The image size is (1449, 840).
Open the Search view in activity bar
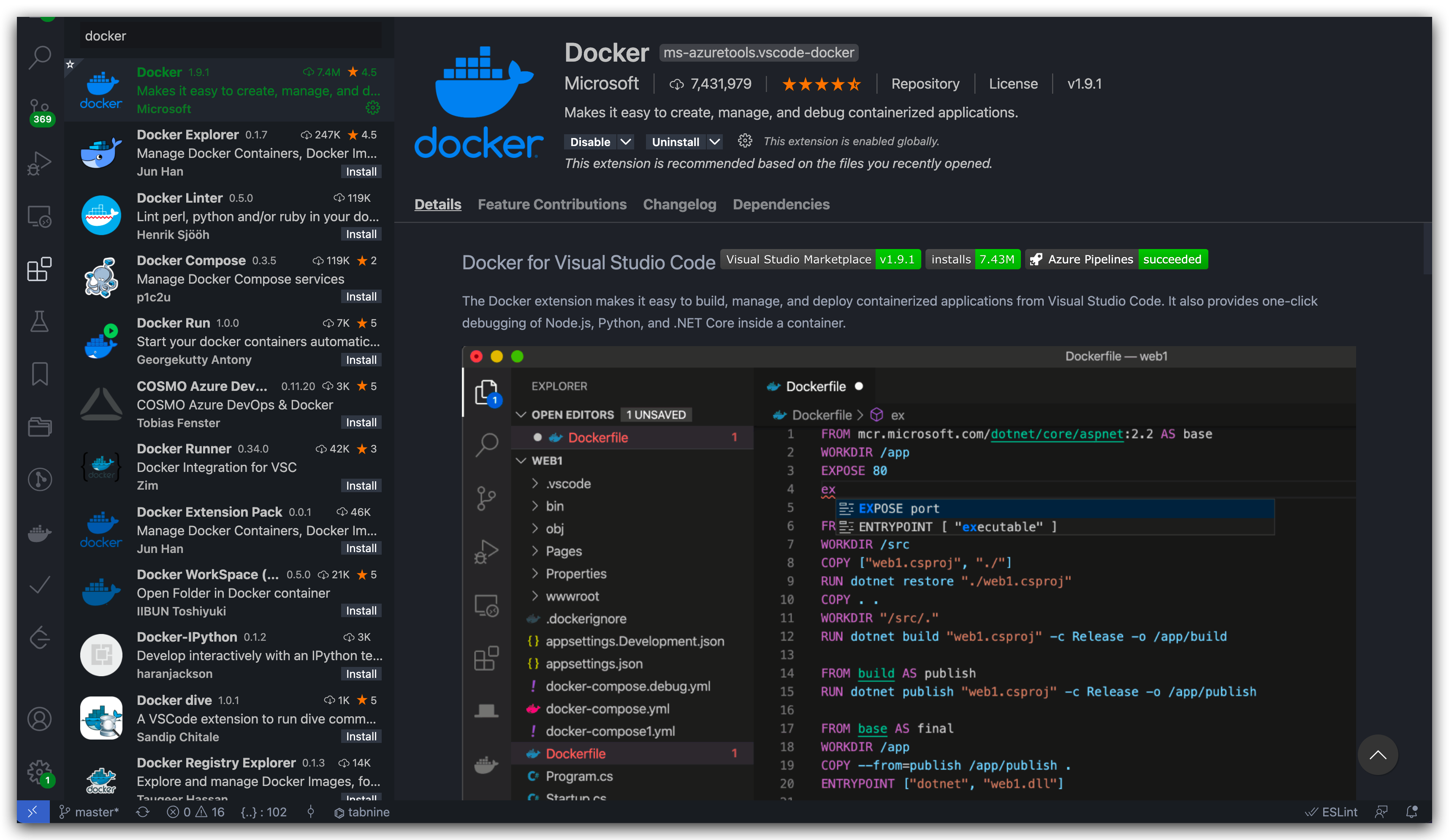point(39,57)
